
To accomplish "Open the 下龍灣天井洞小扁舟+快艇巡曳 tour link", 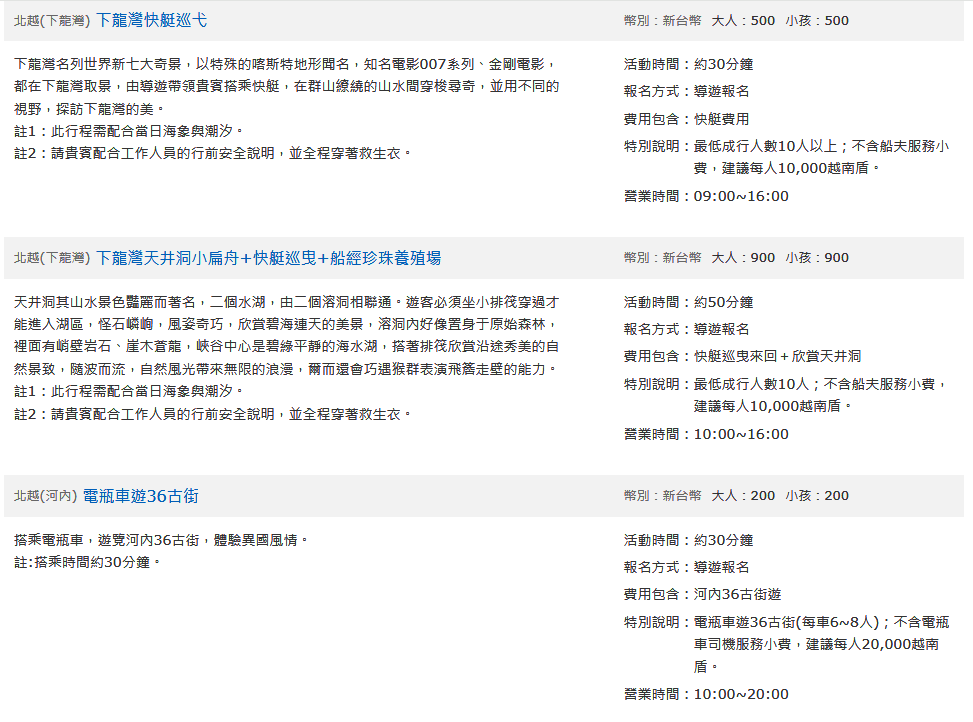I will point(268,258).
